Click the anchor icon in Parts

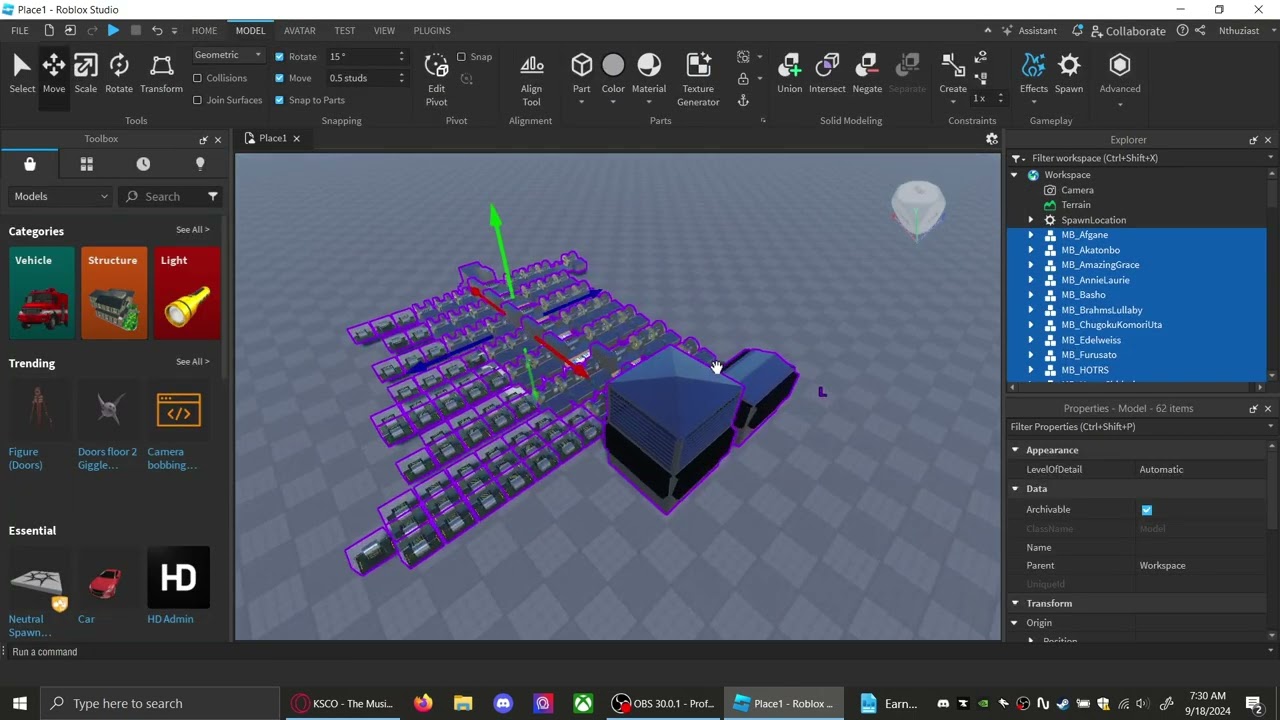pyautogui.click(x=743, y=100)
